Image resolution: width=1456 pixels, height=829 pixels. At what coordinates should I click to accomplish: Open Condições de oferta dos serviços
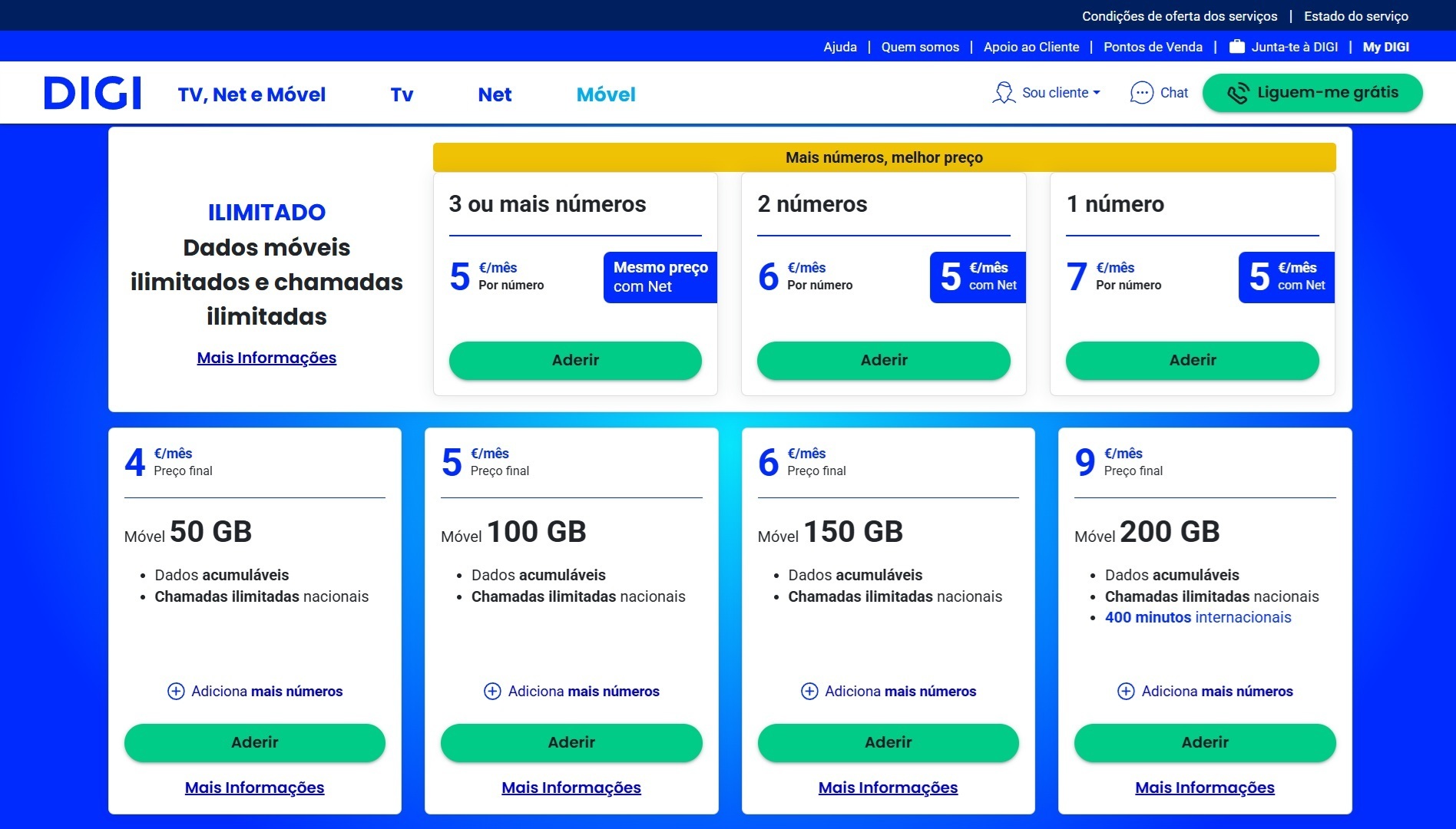tap(1180, 16)
